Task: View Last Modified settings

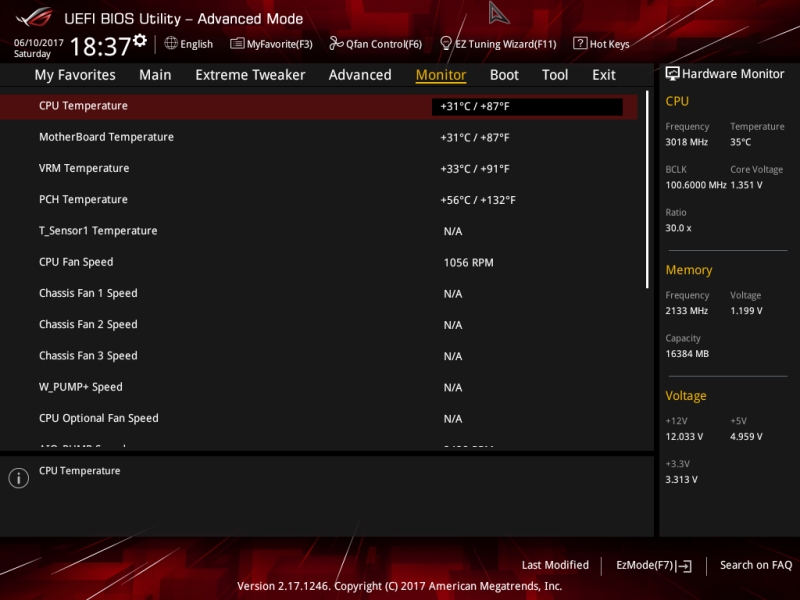Action: pos(555,565)
